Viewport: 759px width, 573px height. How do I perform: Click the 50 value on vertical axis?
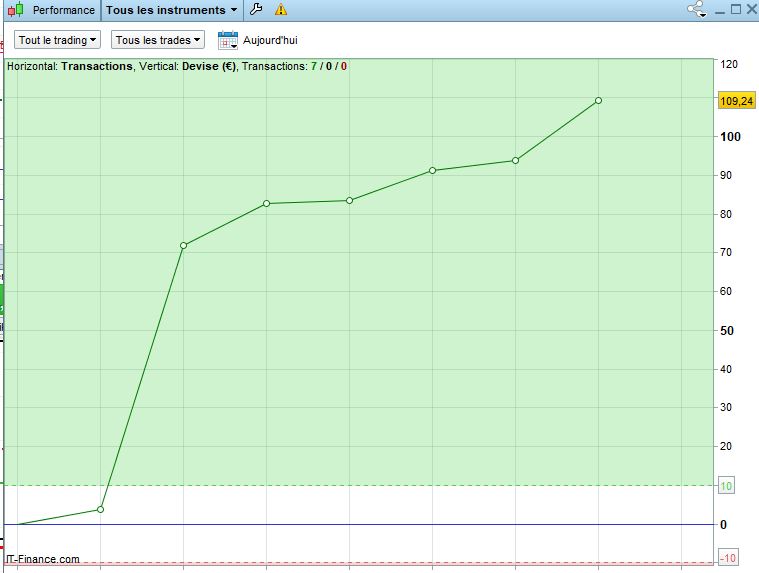(x=727, y=331)
